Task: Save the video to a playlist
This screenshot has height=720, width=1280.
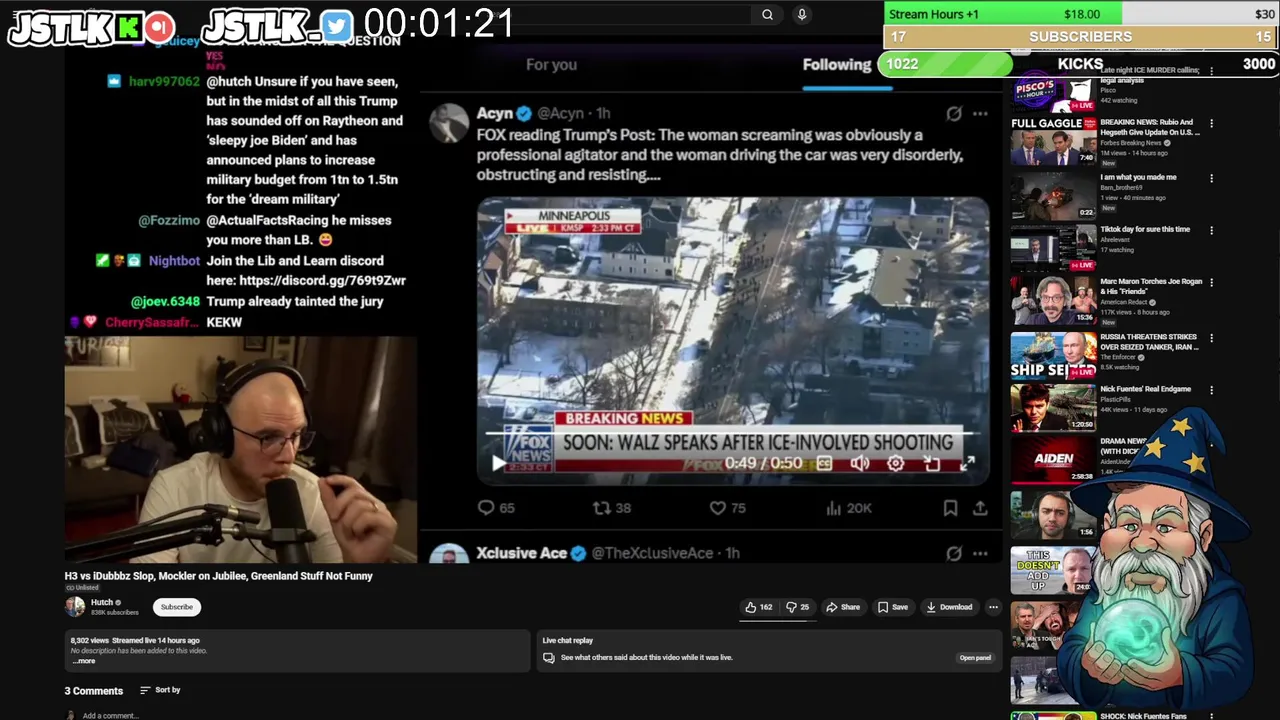Action: (893, 607)
